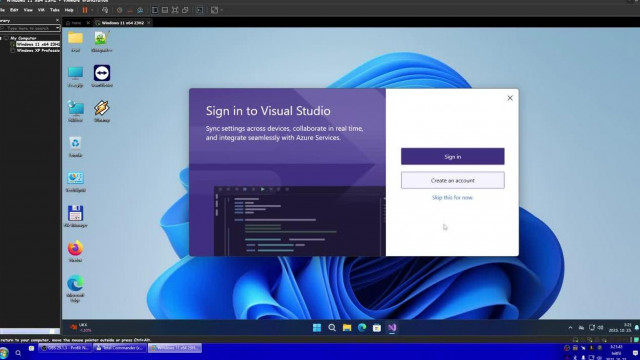Toggle thumbnail bar view toolbar icon

point(165,10)
